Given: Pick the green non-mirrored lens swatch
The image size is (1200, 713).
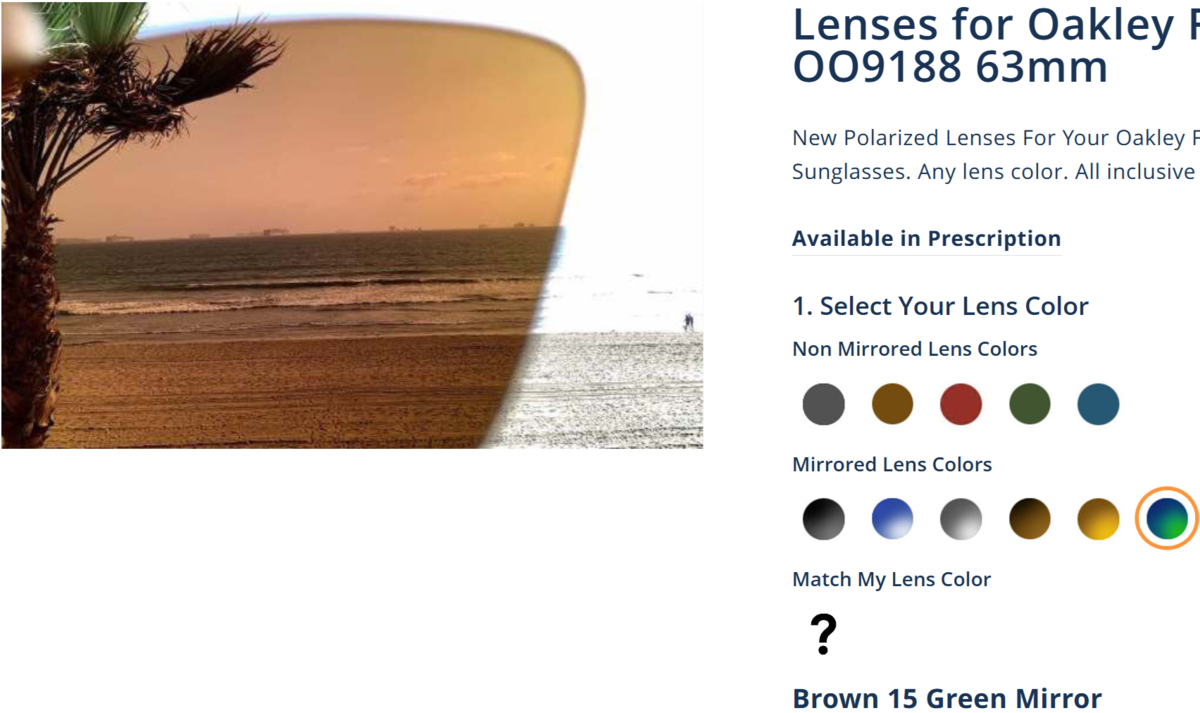Looking at the screenshot, I should tap(1030, 404).
